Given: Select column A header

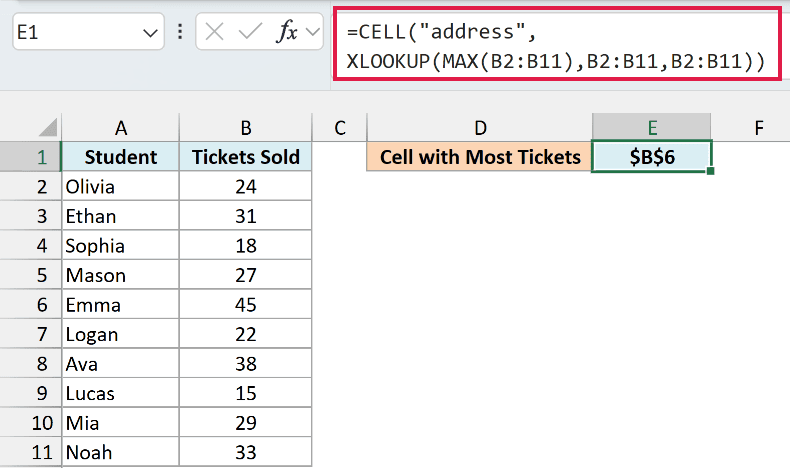Looking at the screenshot, I should click(120, 128).
